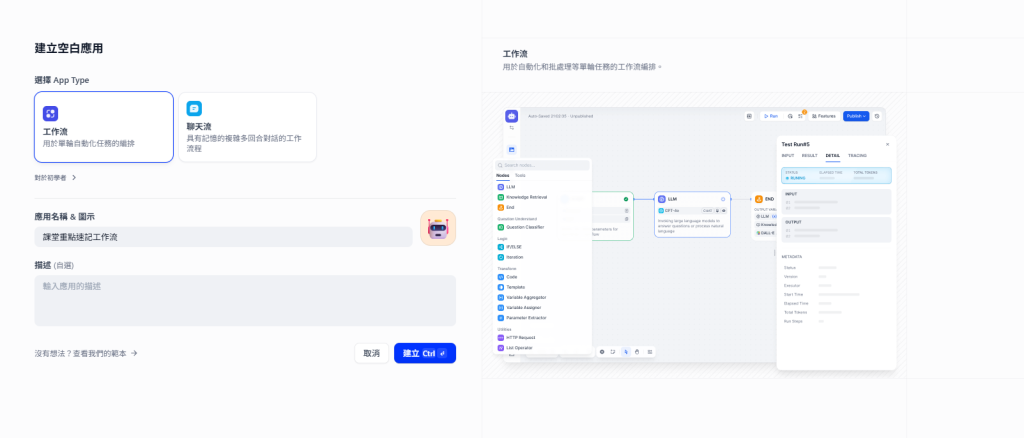Pick the Iteration node icon in list
The image size is (1024, 438).
point(501,257)
